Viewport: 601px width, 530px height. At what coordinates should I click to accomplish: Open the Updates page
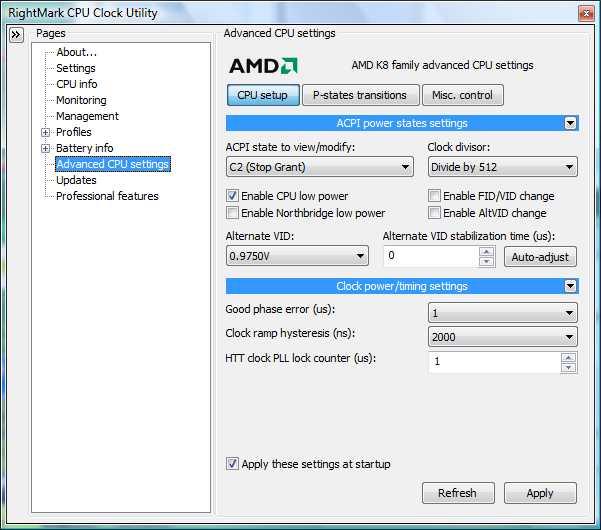(76, 180)
